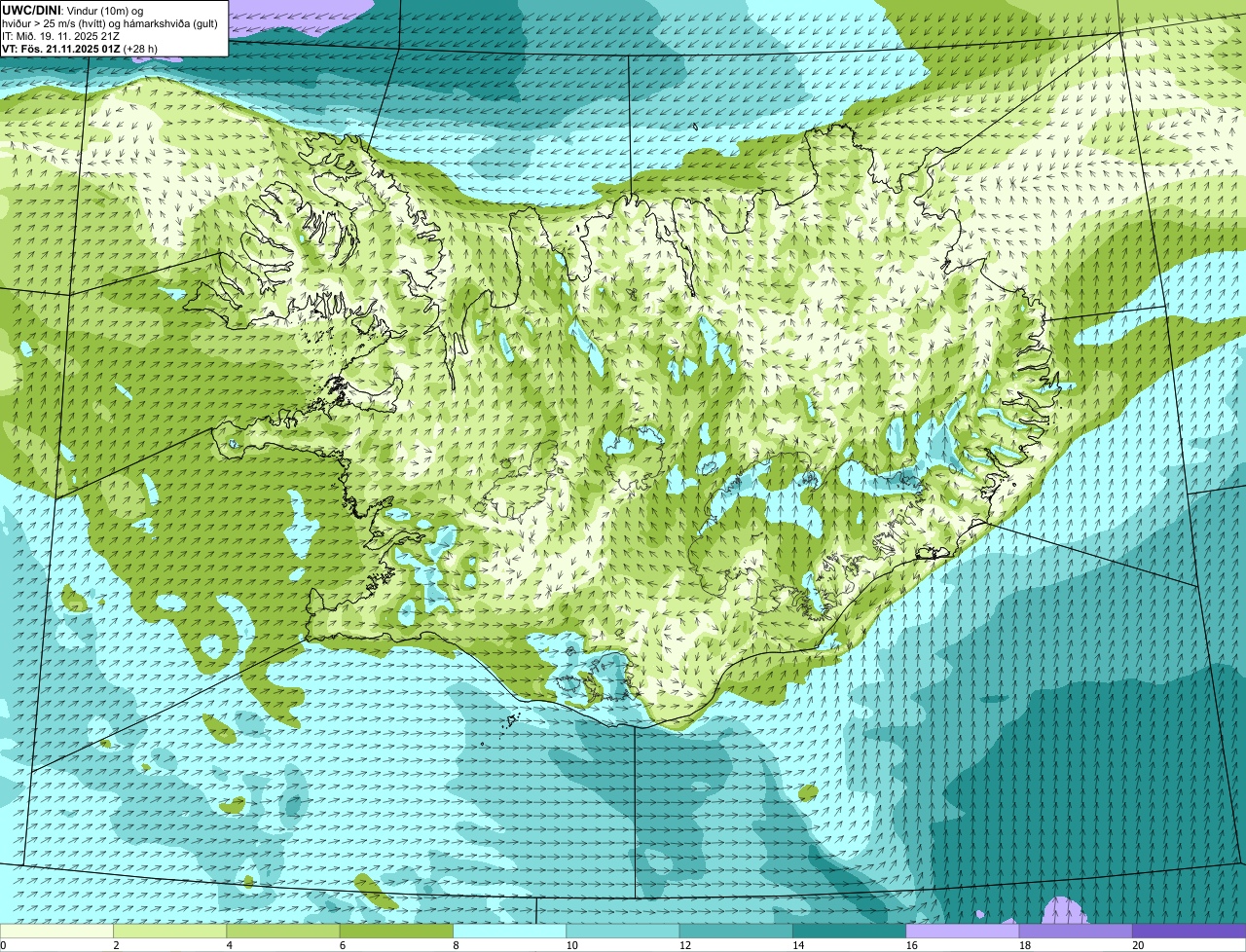Click the legend label "16"

tap(911, 945)
